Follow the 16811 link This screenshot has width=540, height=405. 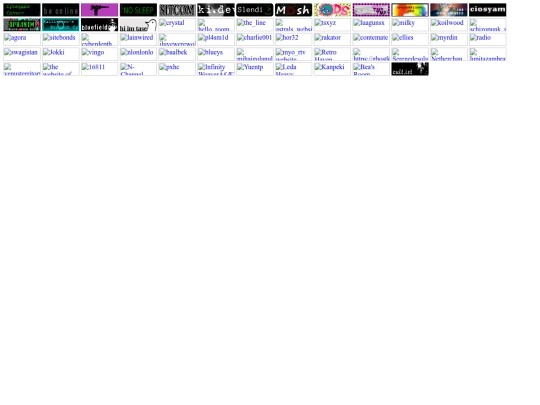click(100, 69)
